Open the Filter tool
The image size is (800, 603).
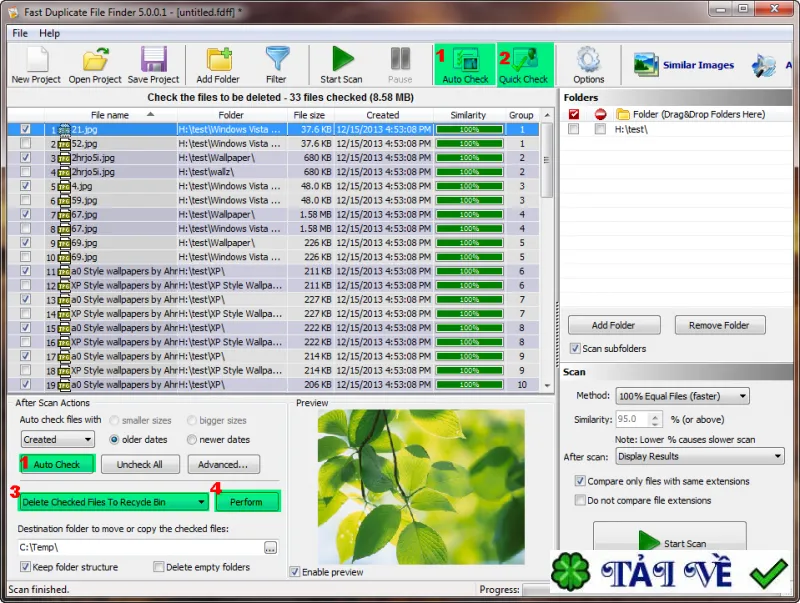pyautogui.click(x=277, y=62)
